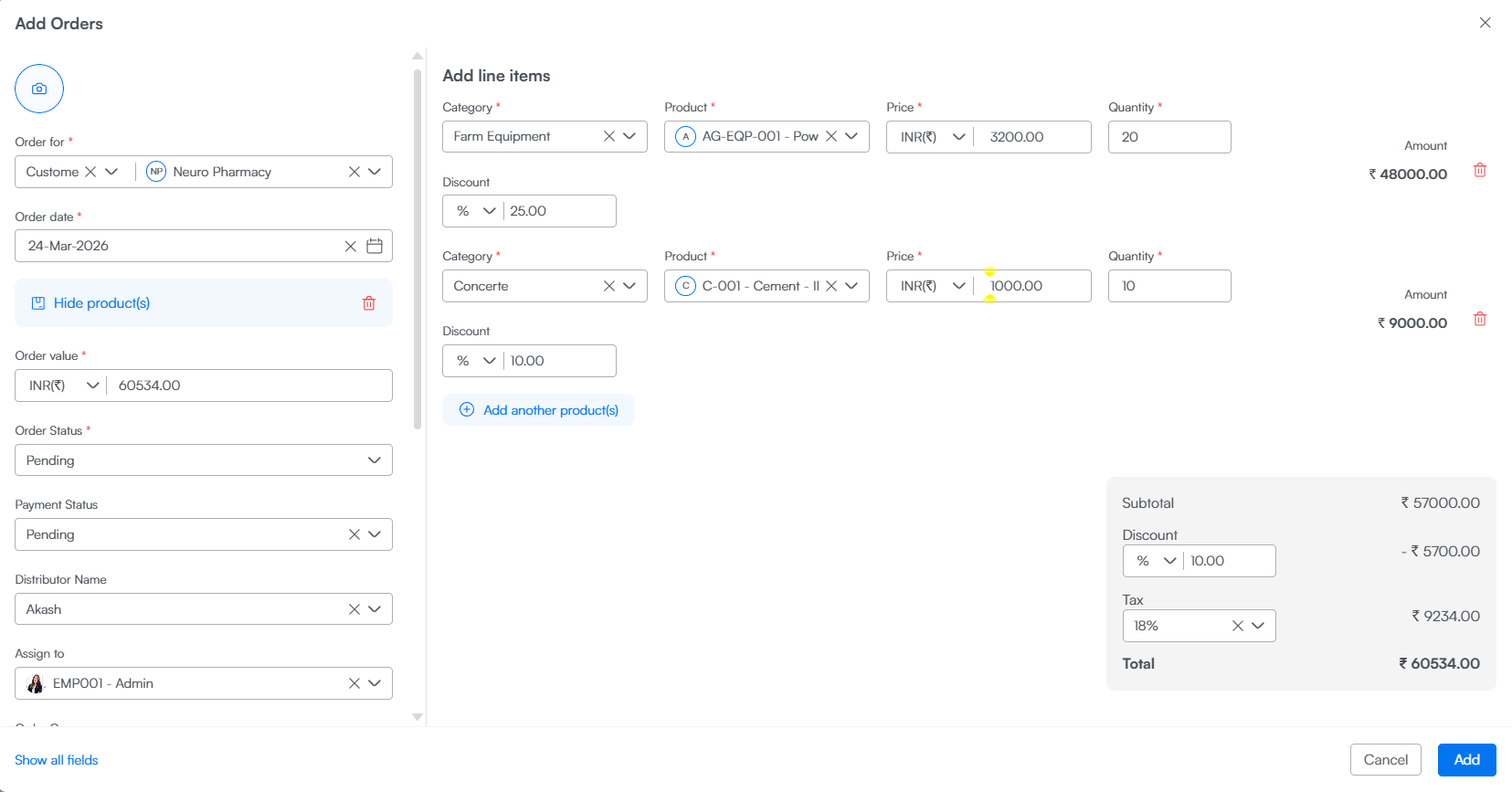Open the order date calendar picker
This screenshot has width=1512, height=792.
(x=375, y=246)
